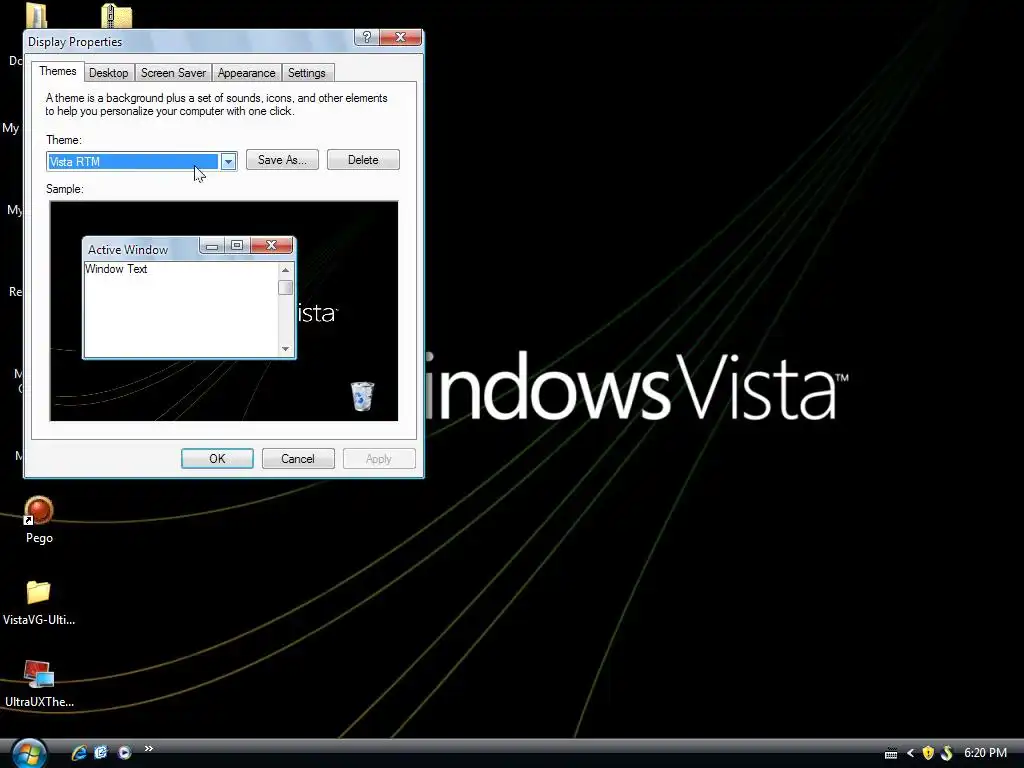
Task: Open the yellow security shield tray alert
Action: click(928, 753)
